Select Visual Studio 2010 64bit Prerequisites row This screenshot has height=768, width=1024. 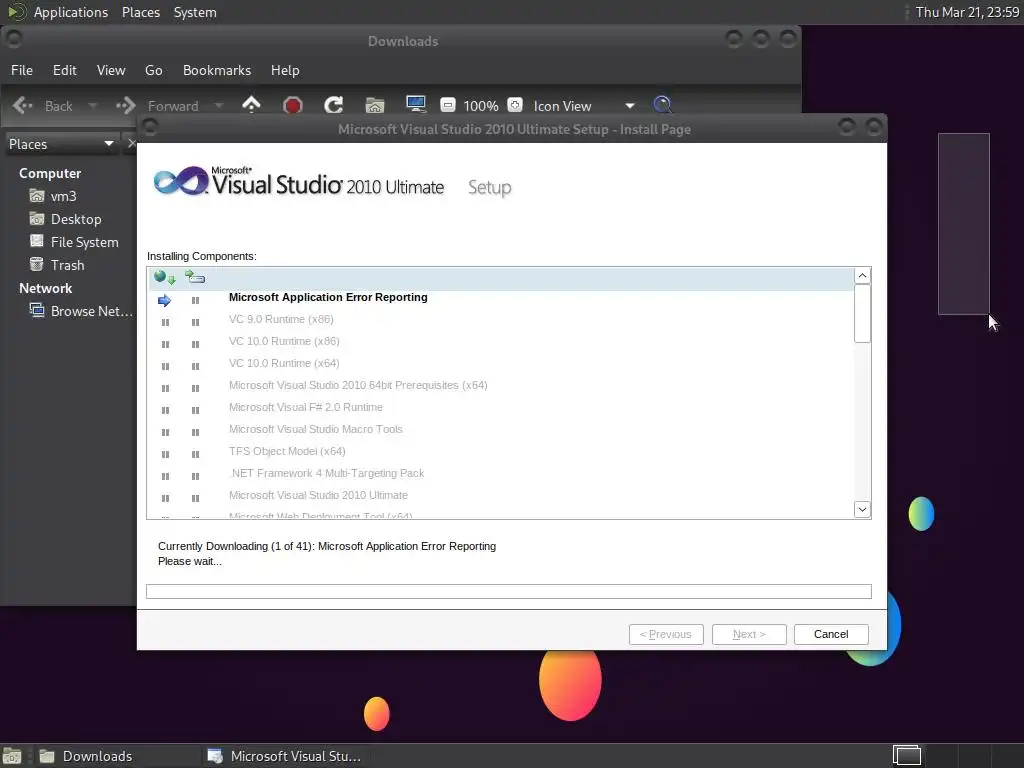pos(500,385)
